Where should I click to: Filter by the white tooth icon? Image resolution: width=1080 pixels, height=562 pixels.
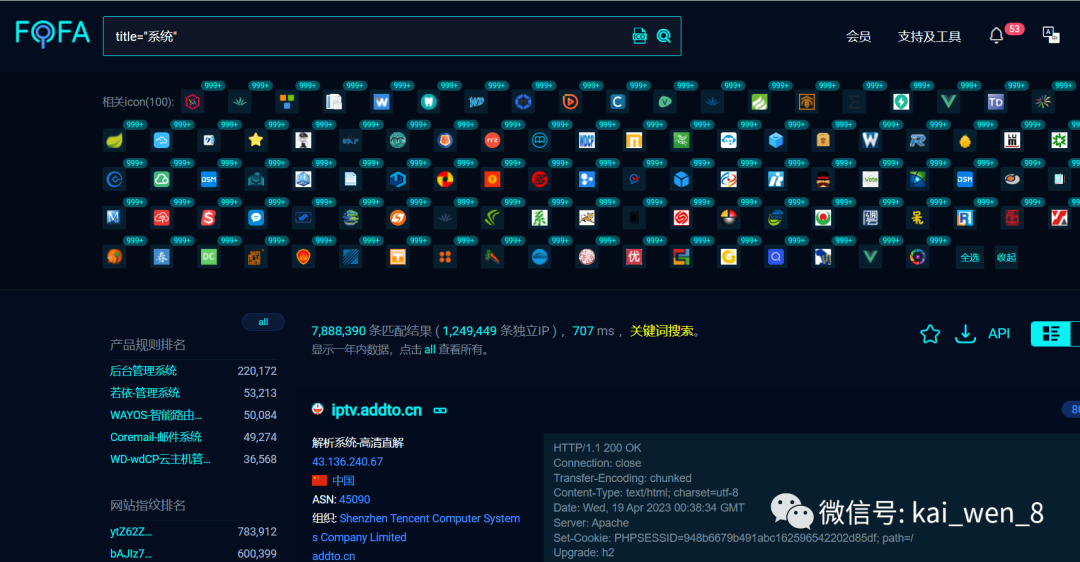(x=428, y=102)
